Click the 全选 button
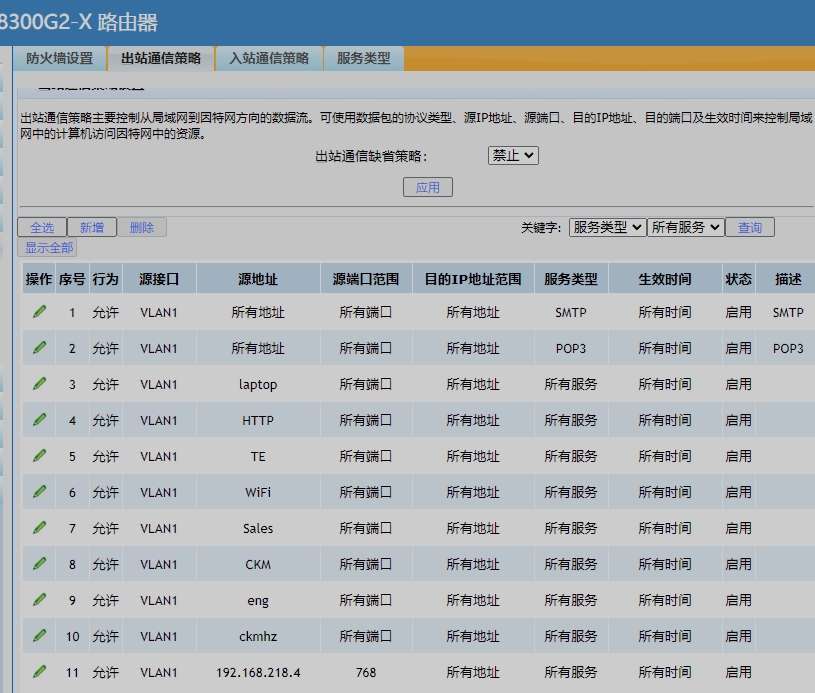 click(x=42, y=228)
